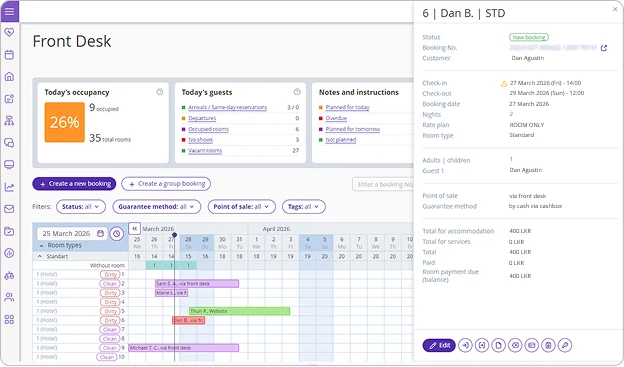Click the key icon in booking toolbar
624x367 pixels.
[x=565, y=345]
